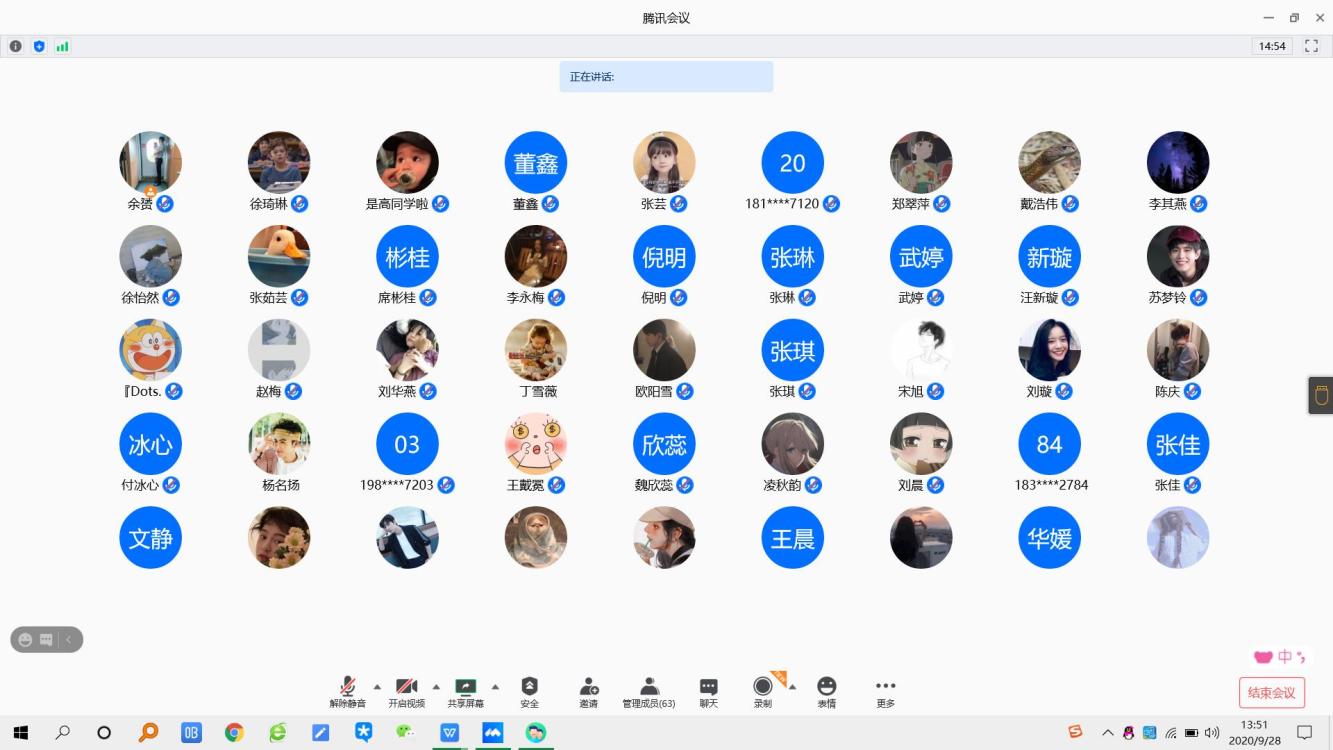Open WeChat from Windows taskbar

click(x=405, y=733)
